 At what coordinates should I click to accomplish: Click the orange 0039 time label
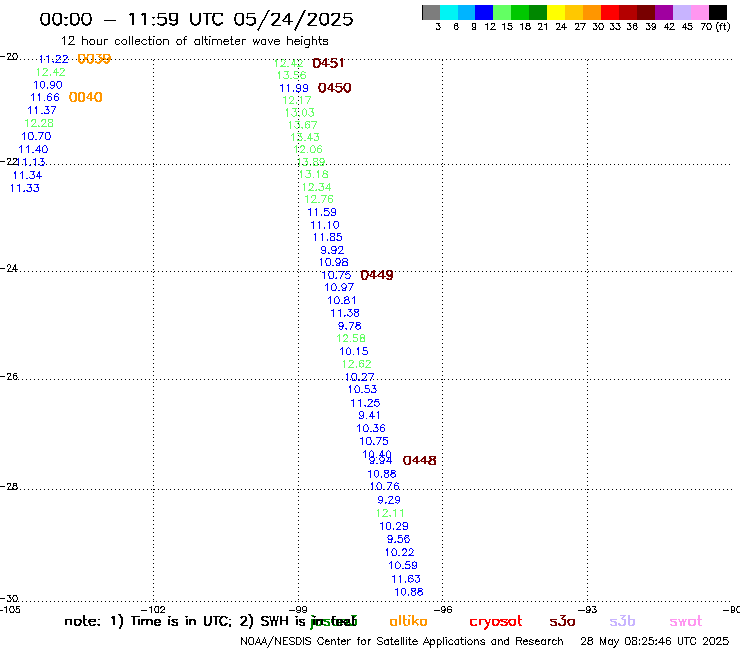tap(94, 59)
